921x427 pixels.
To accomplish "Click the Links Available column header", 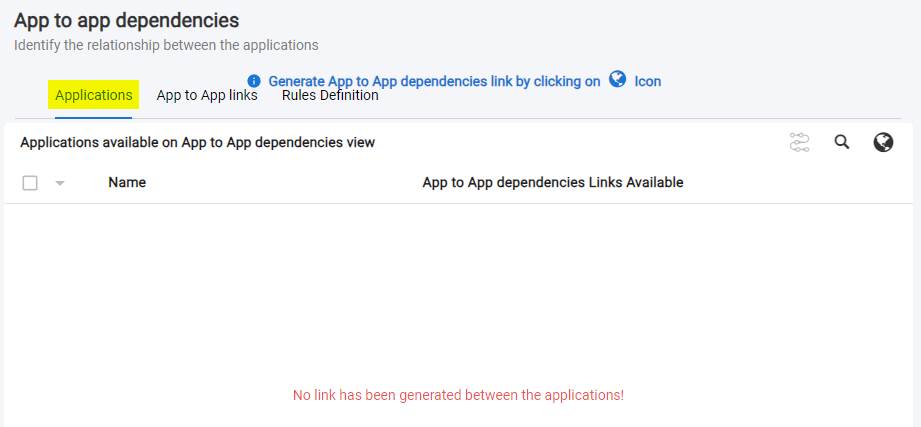I will (x=553, y=182).
